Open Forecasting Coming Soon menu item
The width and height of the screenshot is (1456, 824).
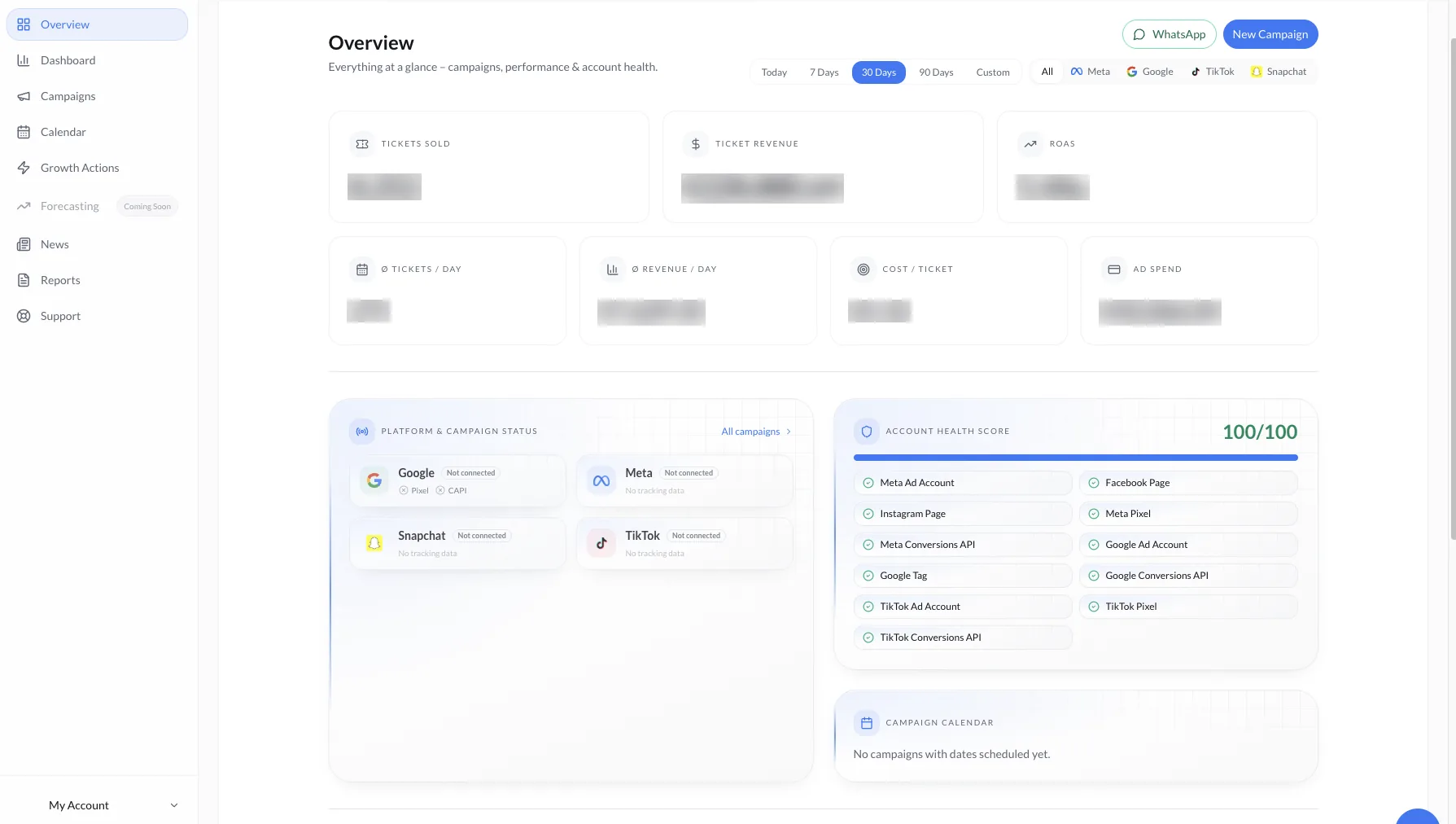(97, 207)
